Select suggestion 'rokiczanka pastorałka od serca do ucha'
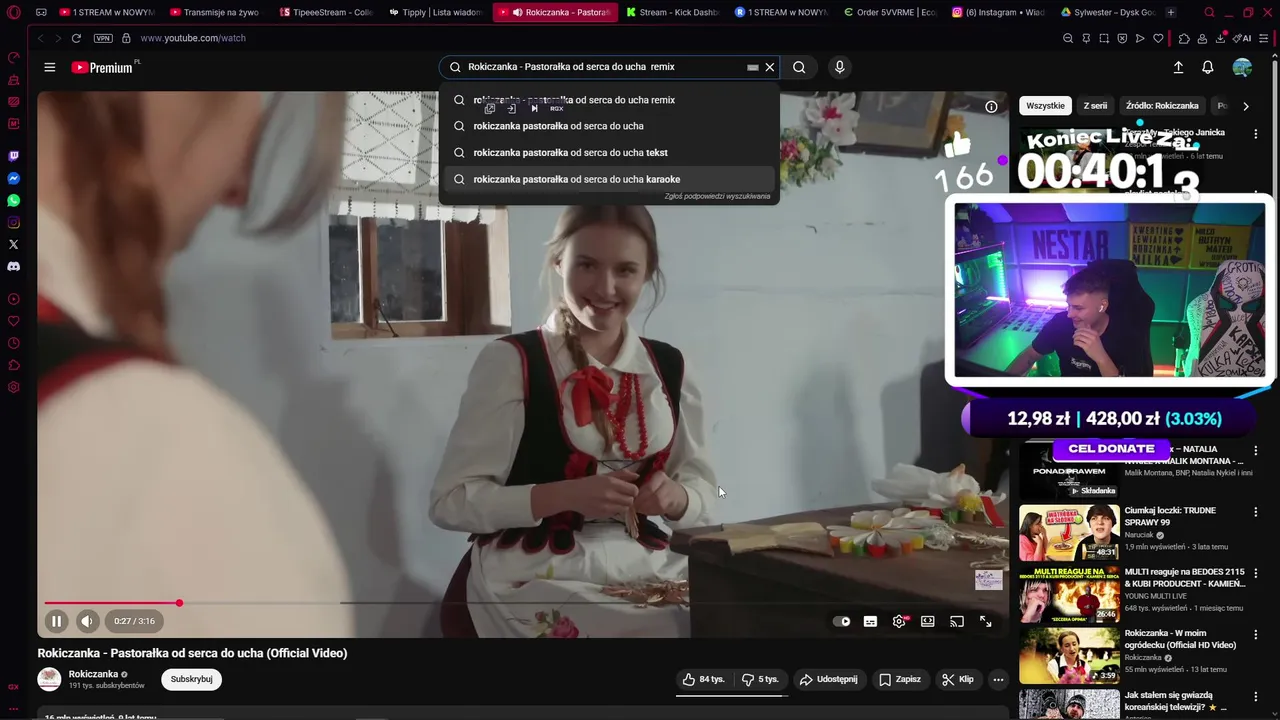The width and height of the screenshot is (1280, 720). (x=607, y=126)
